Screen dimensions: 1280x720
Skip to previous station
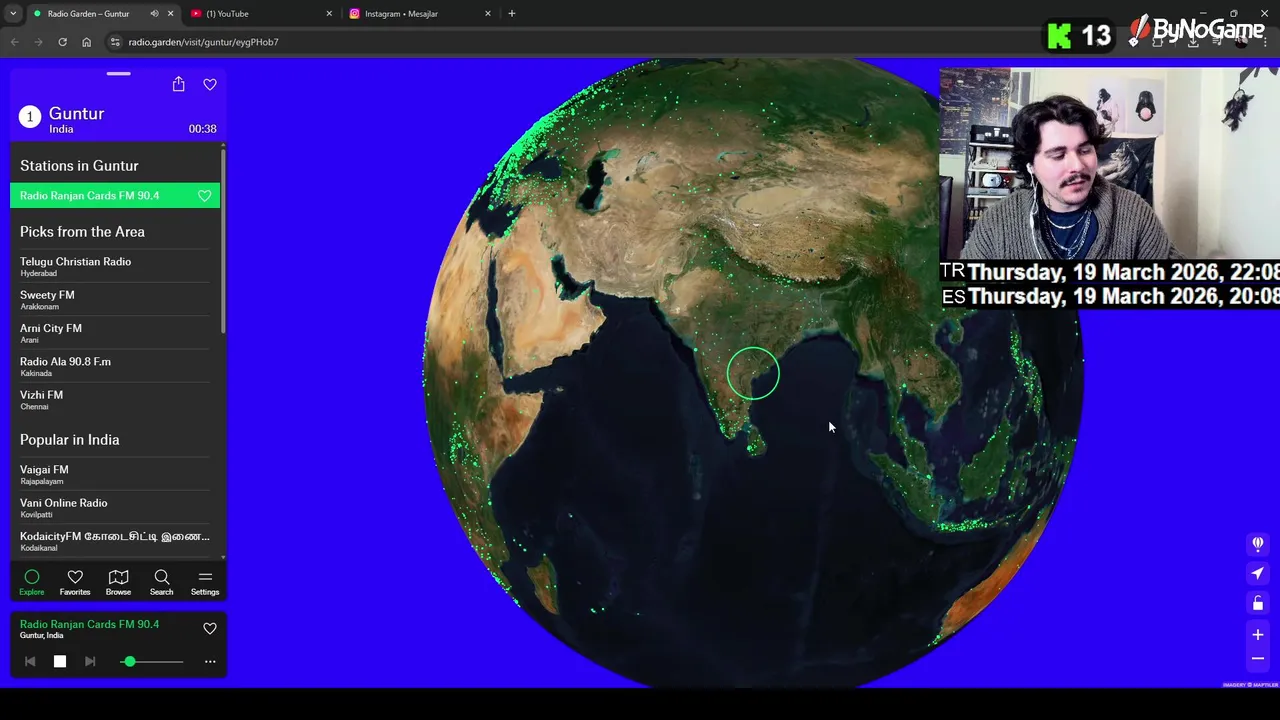point(30,661)
